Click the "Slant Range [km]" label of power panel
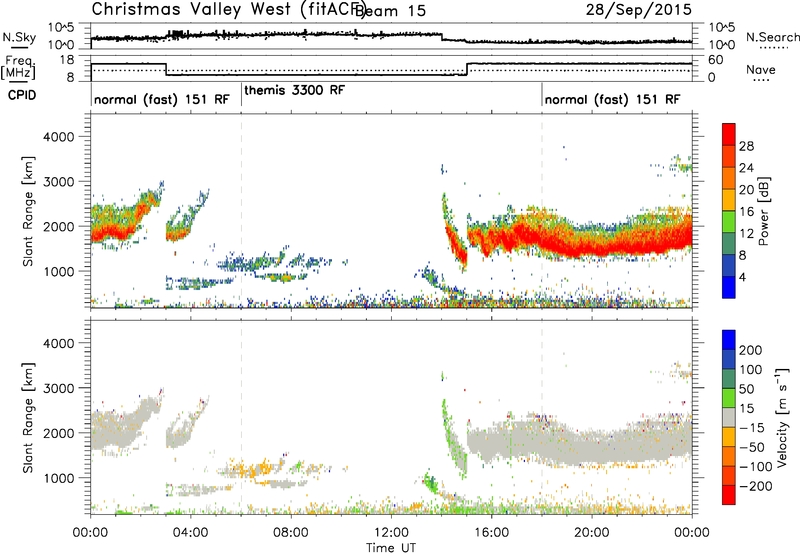The height and width of the screenshot is (554, 800). point(28,211)
